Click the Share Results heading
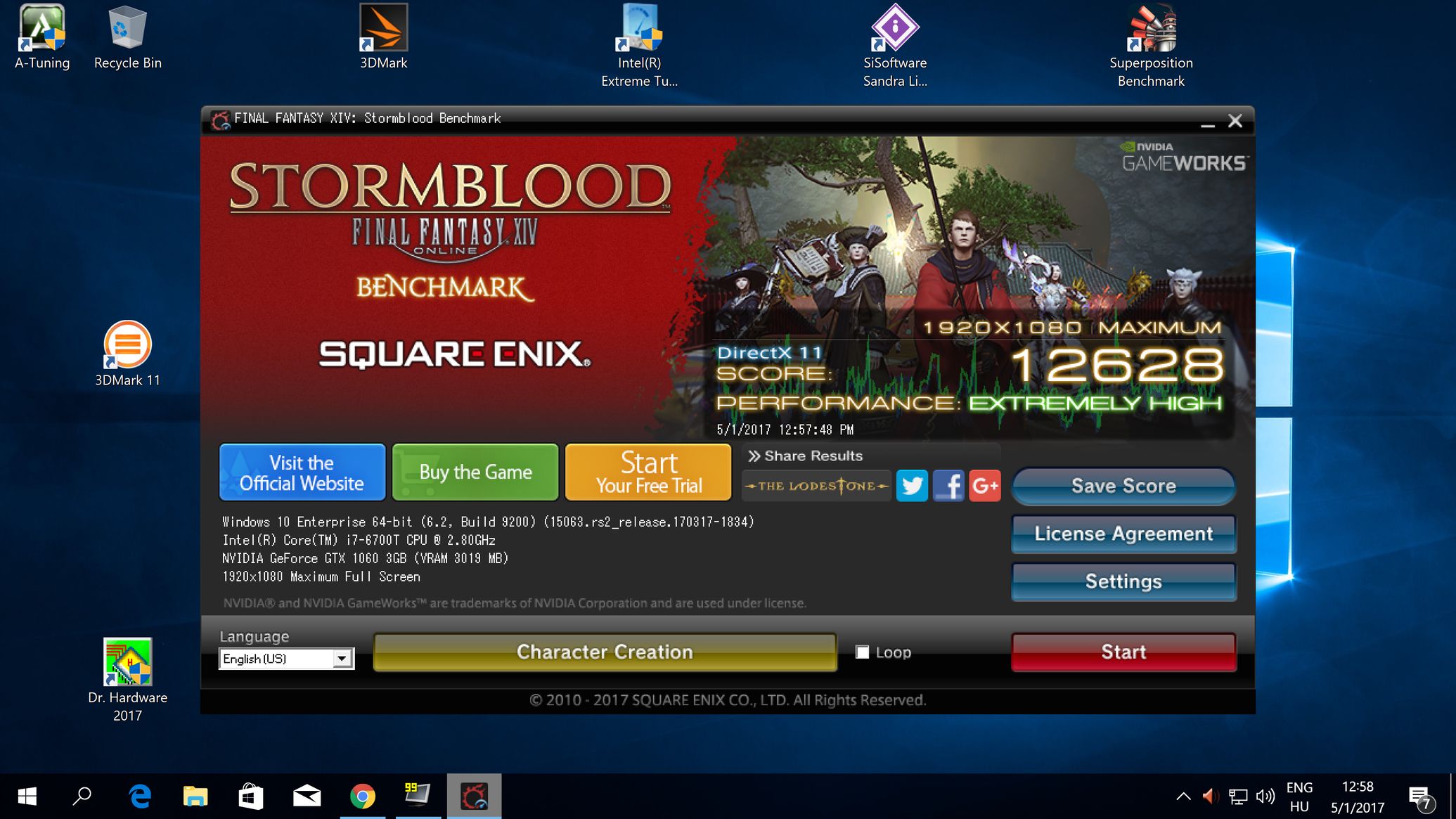The width and height of the screenshot is (1456, 819). coord(805,456)
